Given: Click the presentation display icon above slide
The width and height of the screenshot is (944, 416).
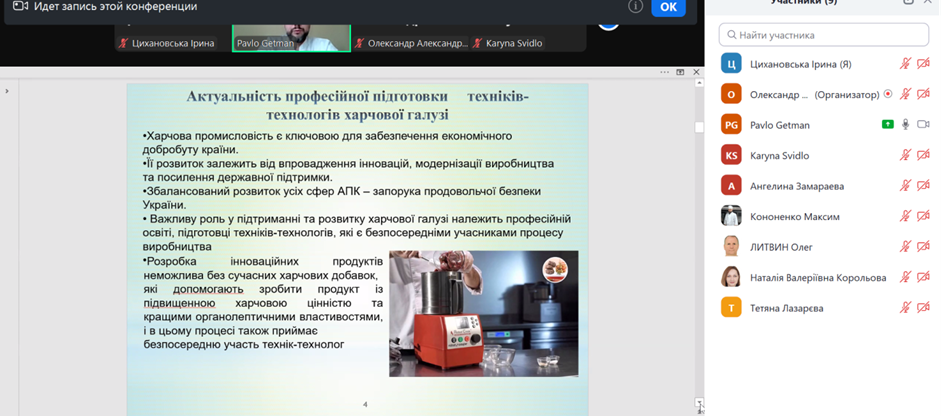Looking at the screenshot, I should point(680,72).
